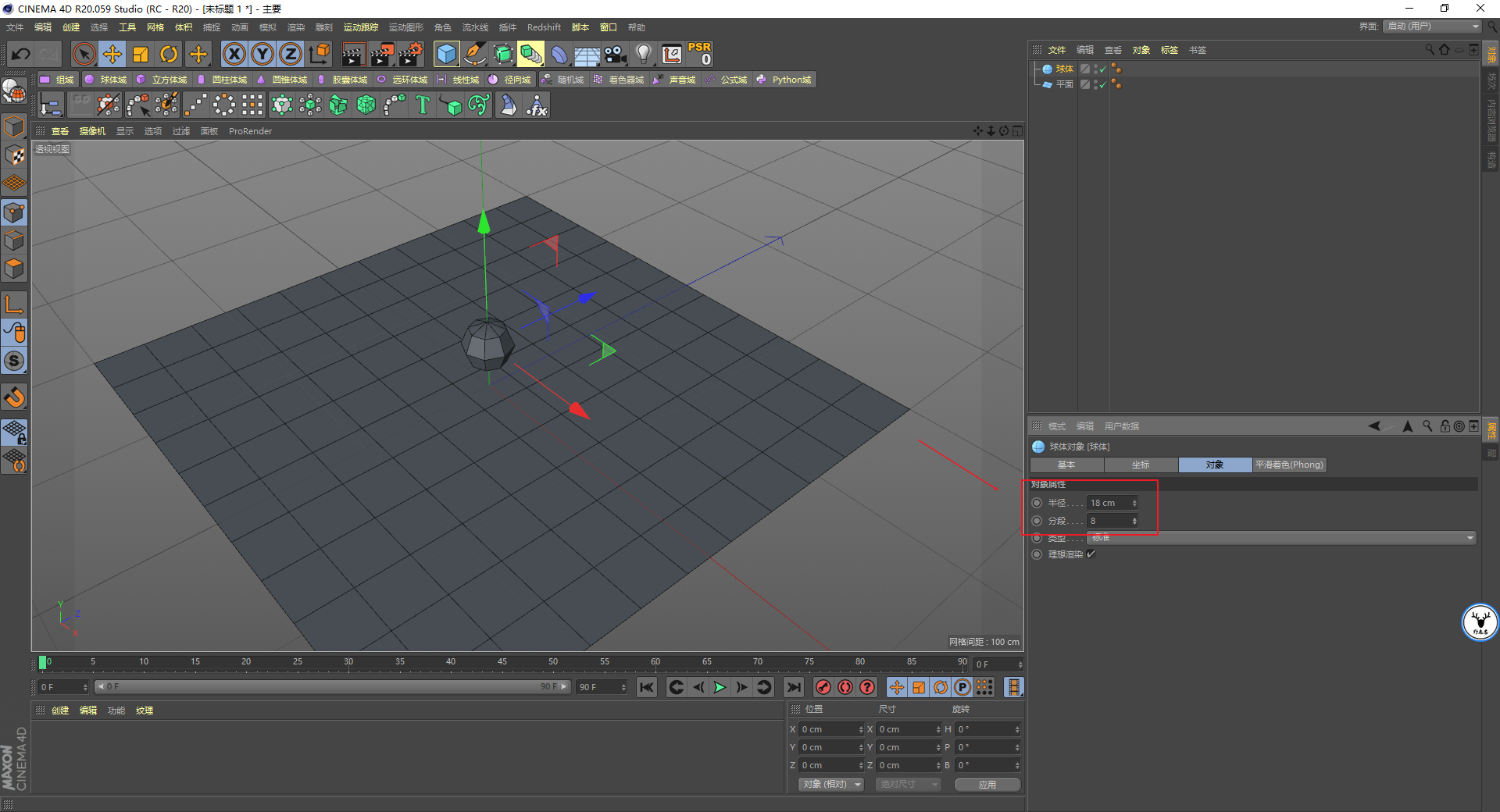The image size is (1500, 812).
Task: Click the Undo arrow icon
Action: 21,54
